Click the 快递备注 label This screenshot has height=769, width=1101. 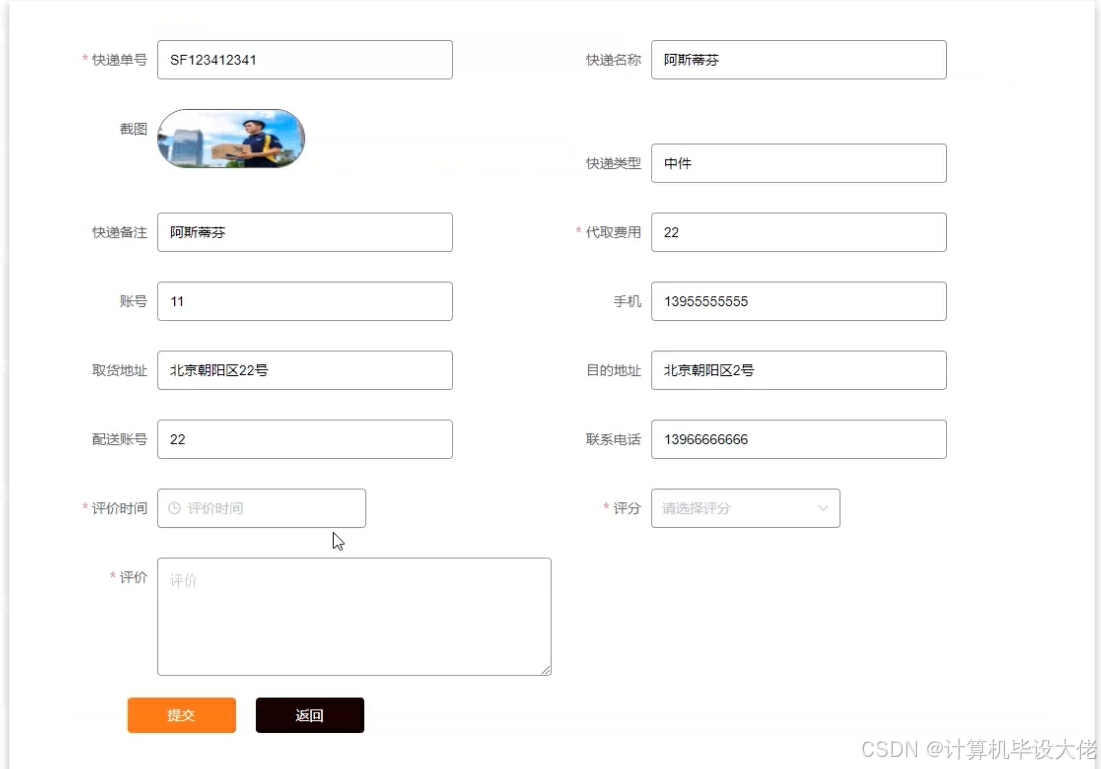[119, 232]
